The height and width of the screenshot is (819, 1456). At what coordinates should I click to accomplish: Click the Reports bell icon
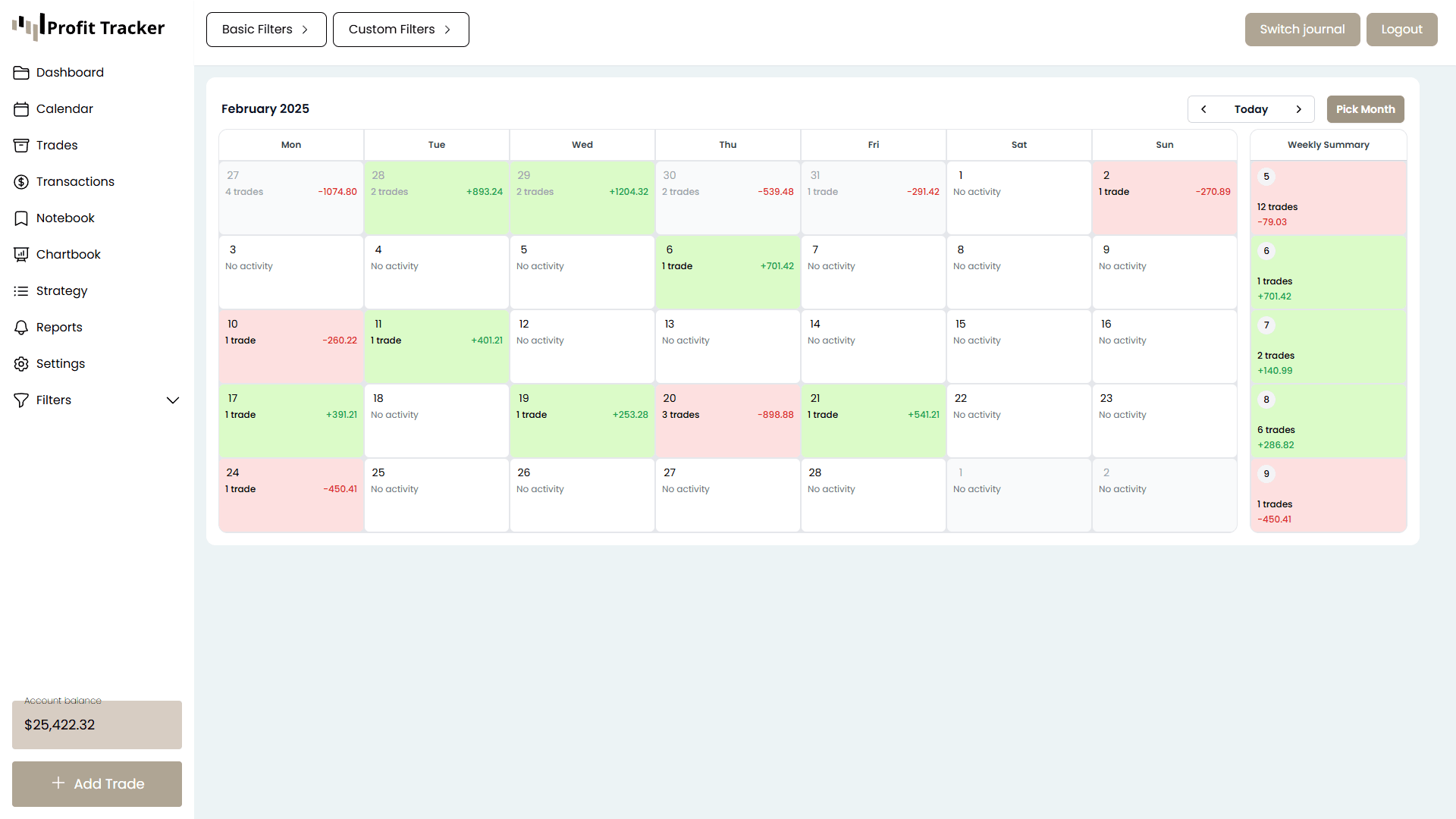tap(22, 327)
